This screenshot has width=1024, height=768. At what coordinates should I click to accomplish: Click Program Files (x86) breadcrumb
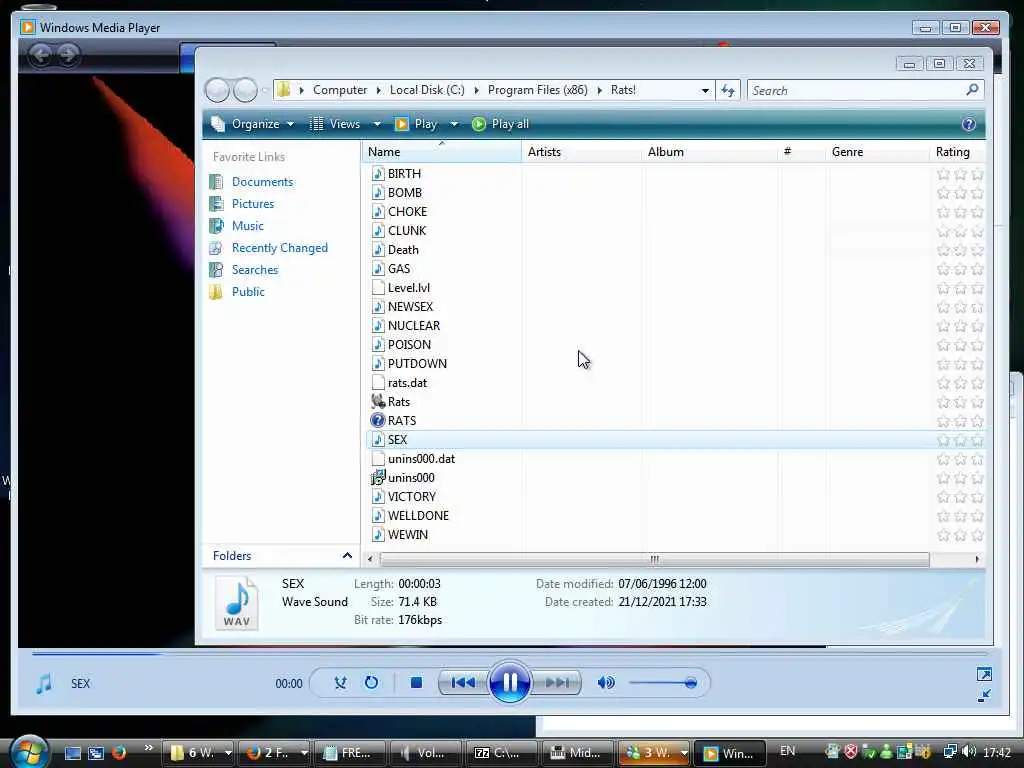537,90
